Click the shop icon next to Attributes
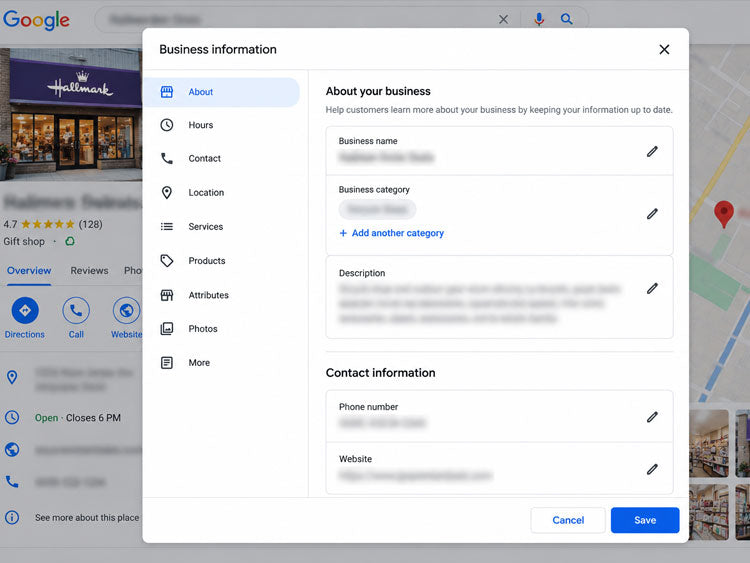Screen dimensions: 750x563 (166, 295)
